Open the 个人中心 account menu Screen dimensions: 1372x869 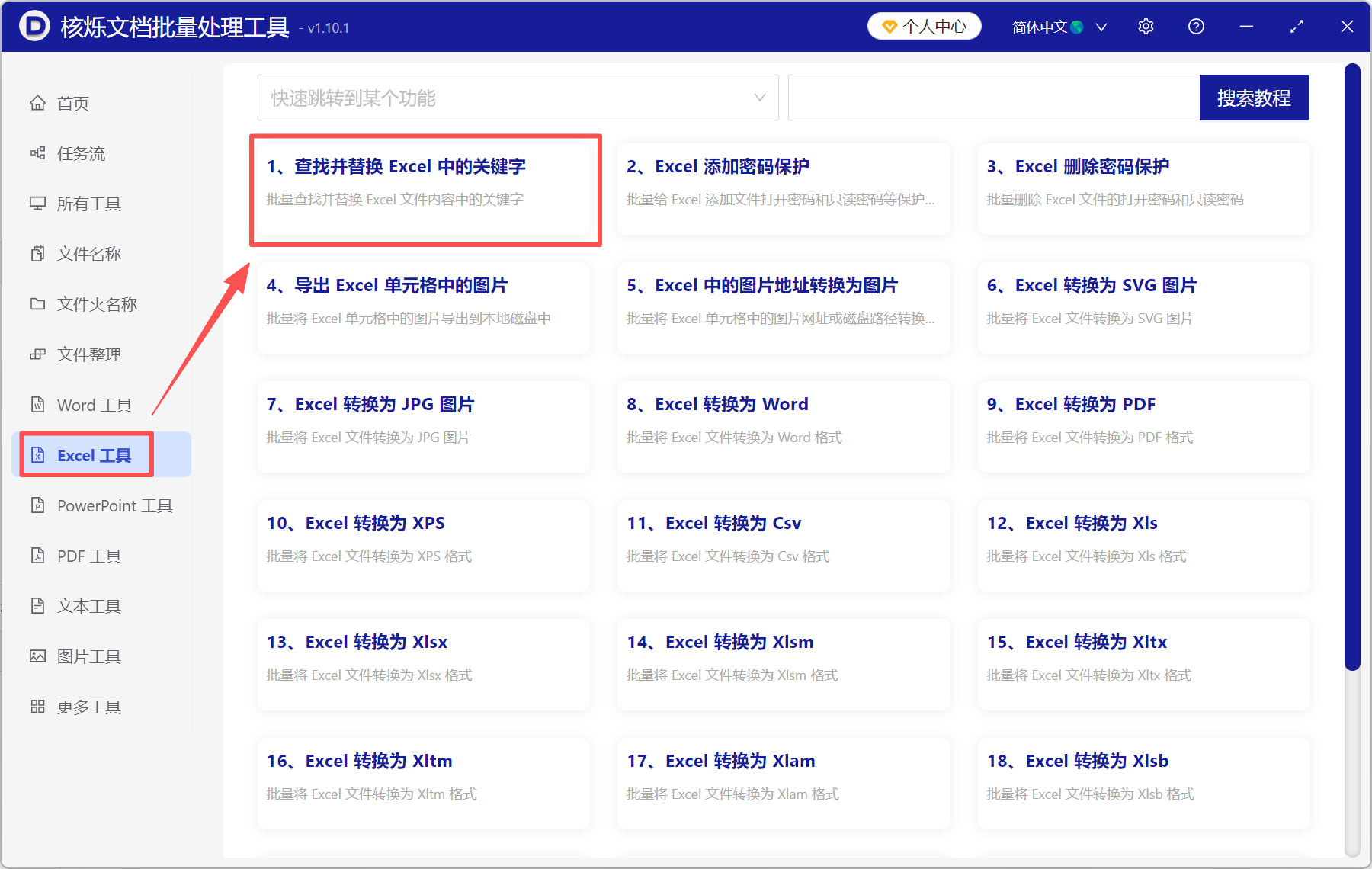point(924,26)
